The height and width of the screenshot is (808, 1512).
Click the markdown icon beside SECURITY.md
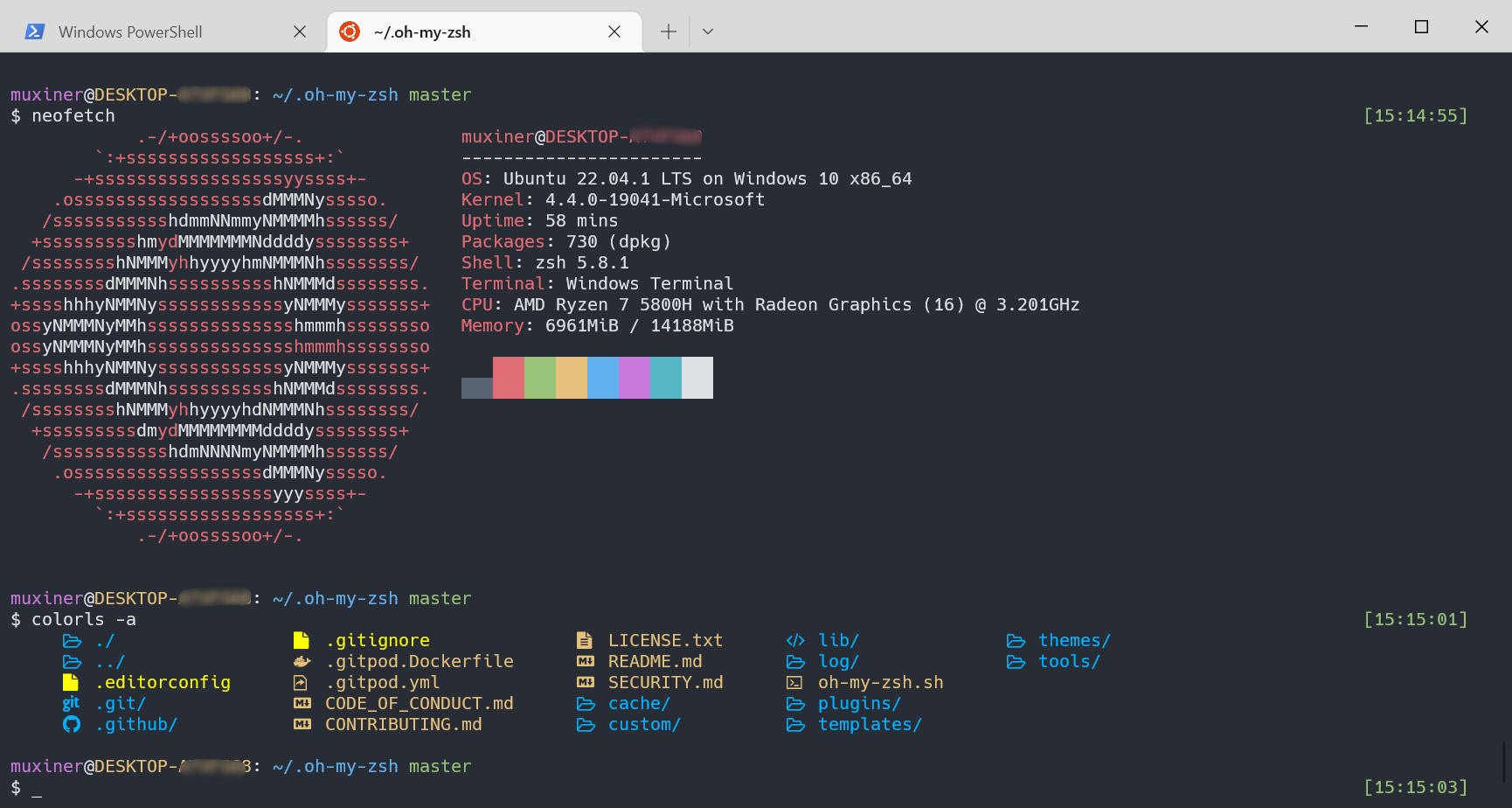click(x=586, y=682)
